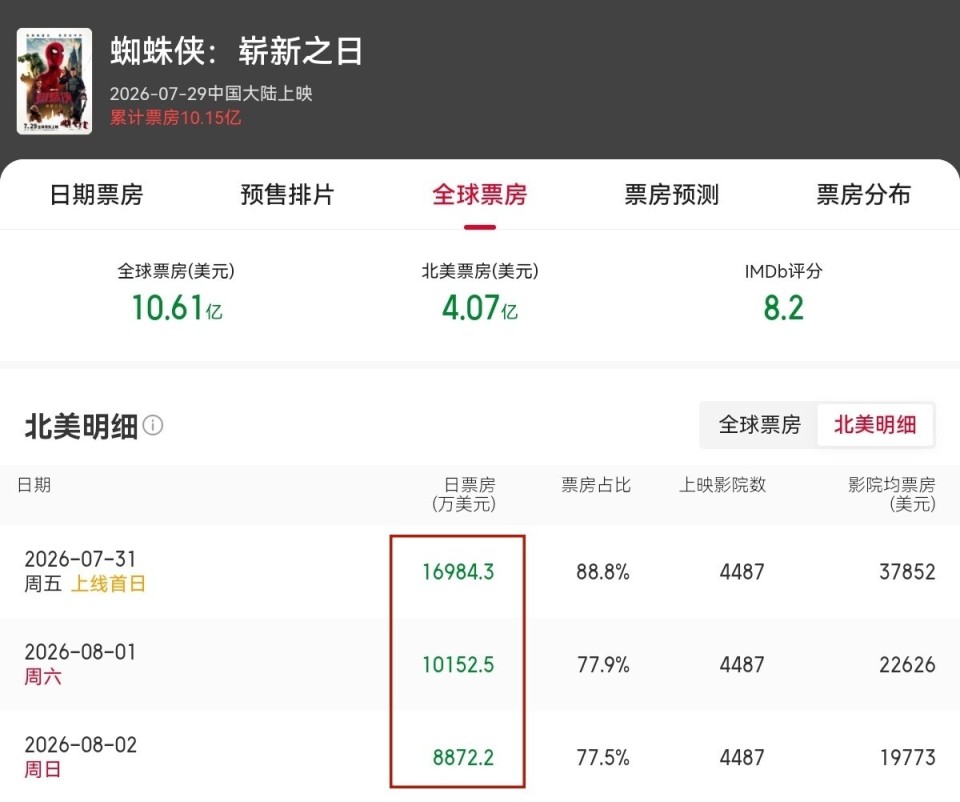Open the 票房分布 tab
The height and width of the screenshot is (802, 960).
click(863, 195)
